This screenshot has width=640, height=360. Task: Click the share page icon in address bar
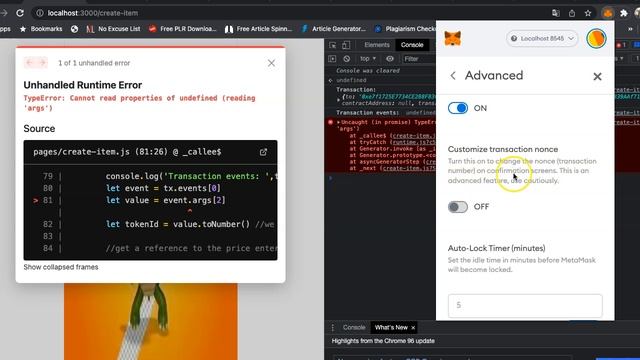pyautogui.click(x=572, y=13)
